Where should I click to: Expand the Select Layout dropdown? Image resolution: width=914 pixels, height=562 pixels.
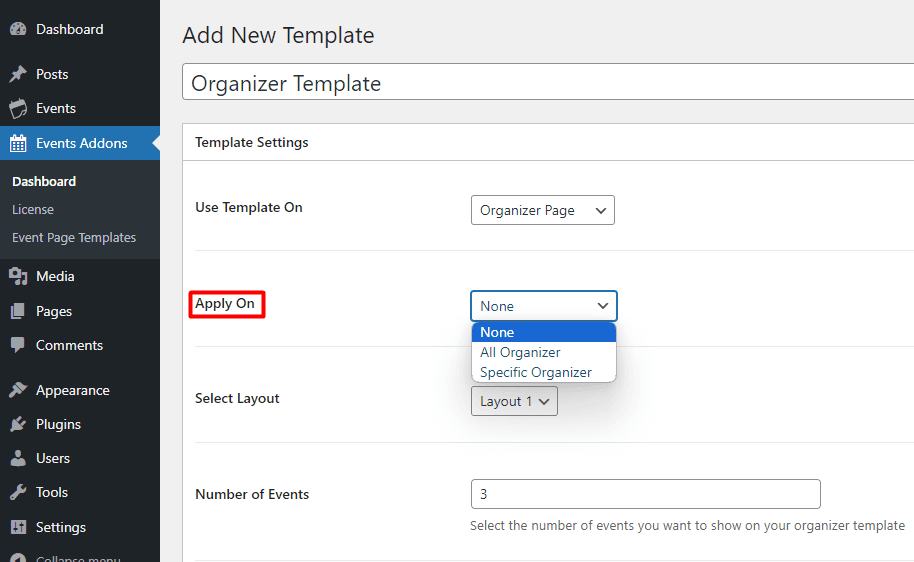click(514, 401)
